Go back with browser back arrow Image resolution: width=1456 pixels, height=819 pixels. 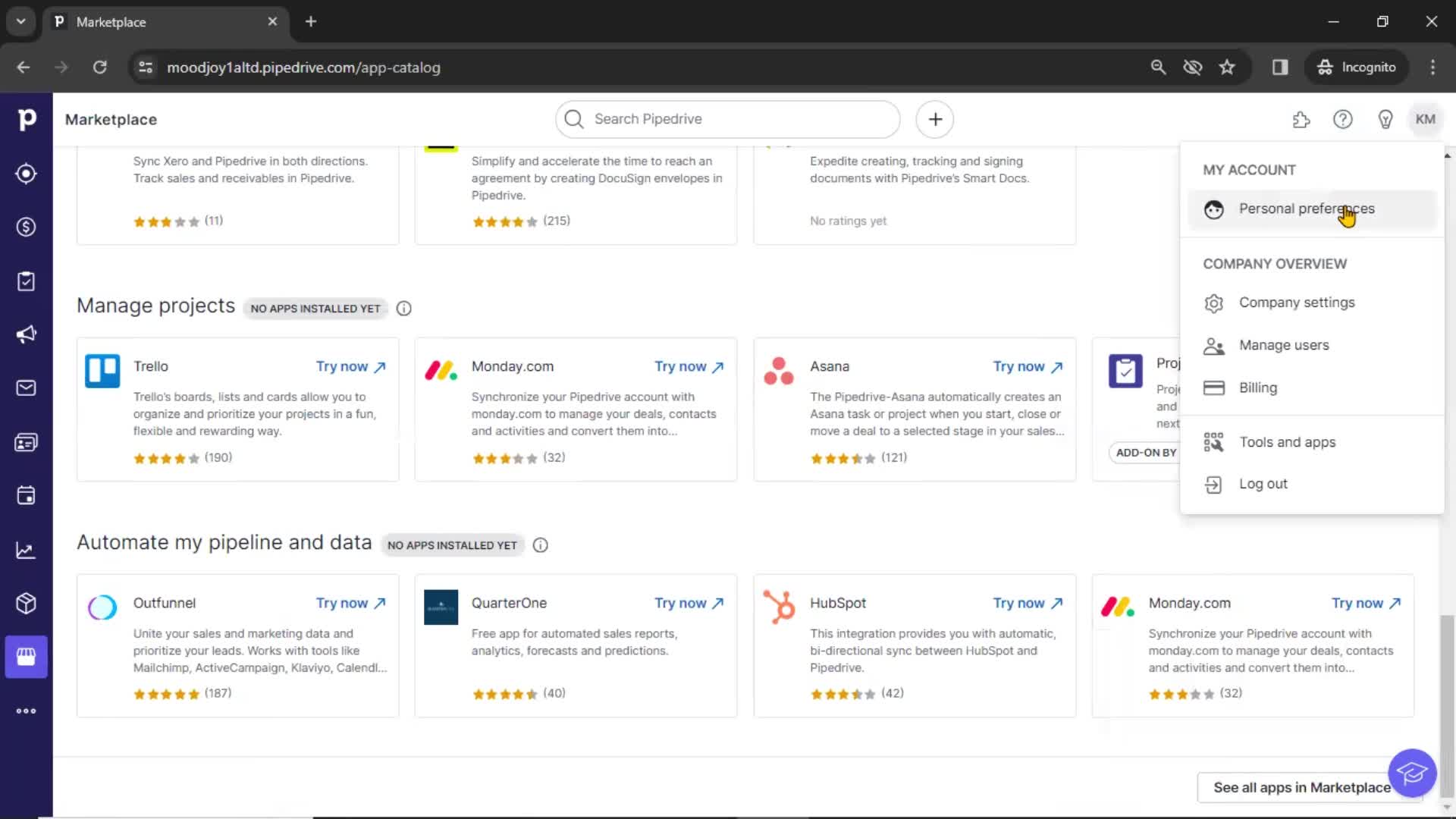pos(24,67)
